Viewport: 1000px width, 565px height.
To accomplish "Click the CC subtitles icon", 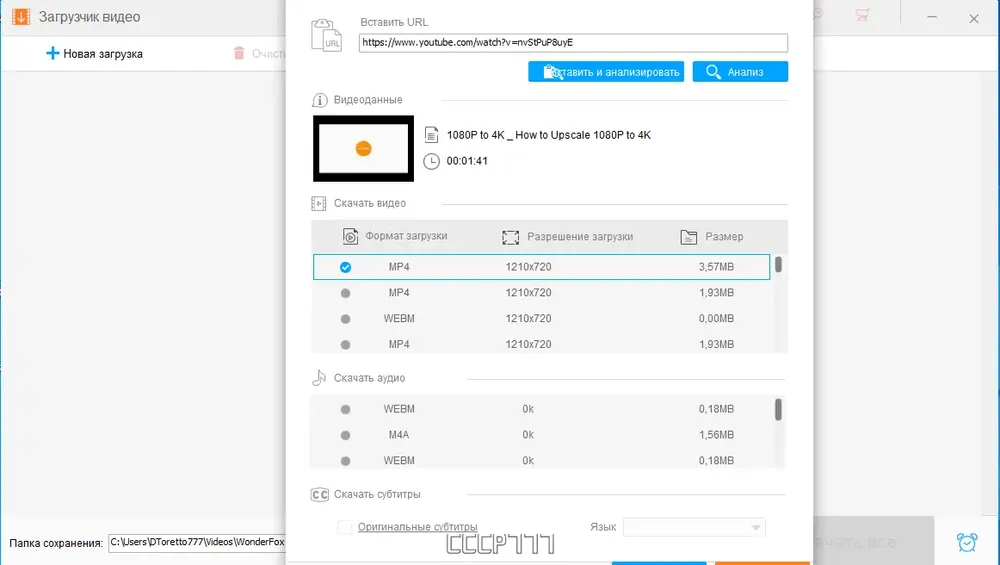I will (x=320, y=494).
